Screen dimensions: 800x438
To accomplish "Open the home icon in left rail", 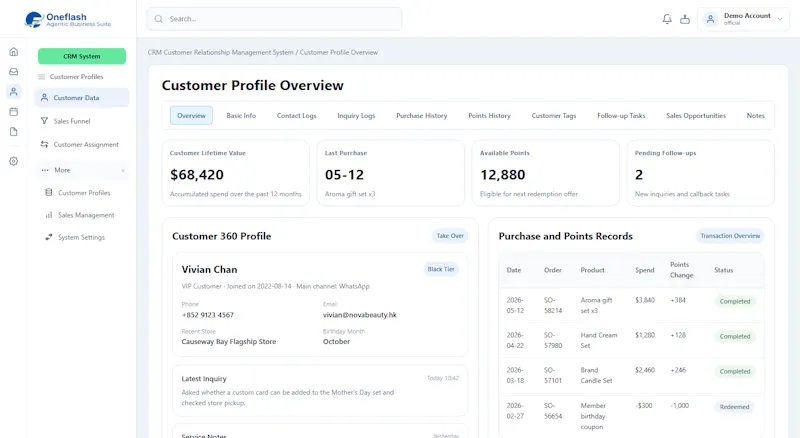I will coord(14,52).
